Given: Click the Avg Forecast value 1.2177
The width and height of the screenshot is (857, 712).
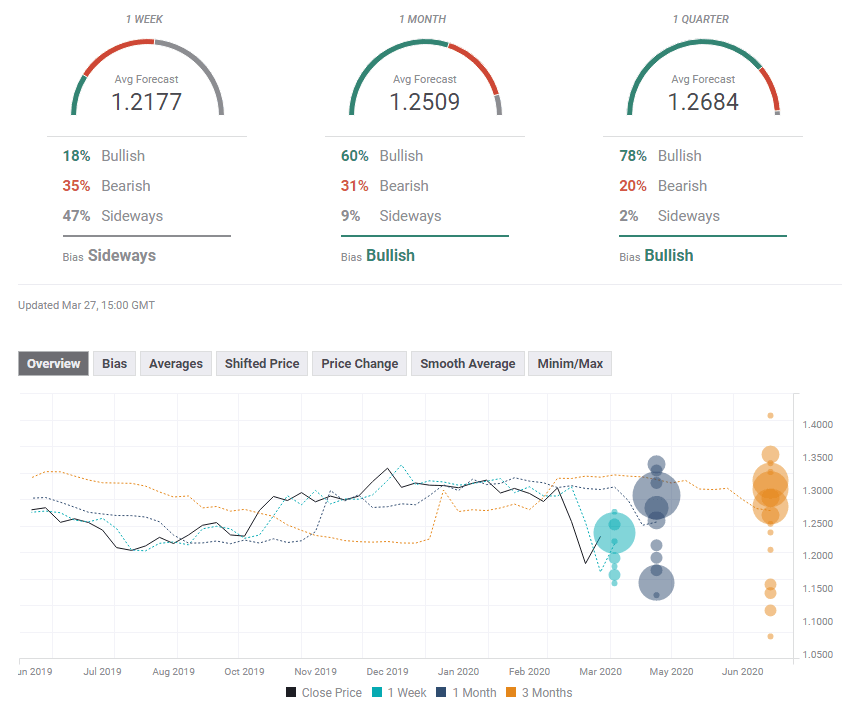Looking at the screenshot, I should click(x=146, y=100).
